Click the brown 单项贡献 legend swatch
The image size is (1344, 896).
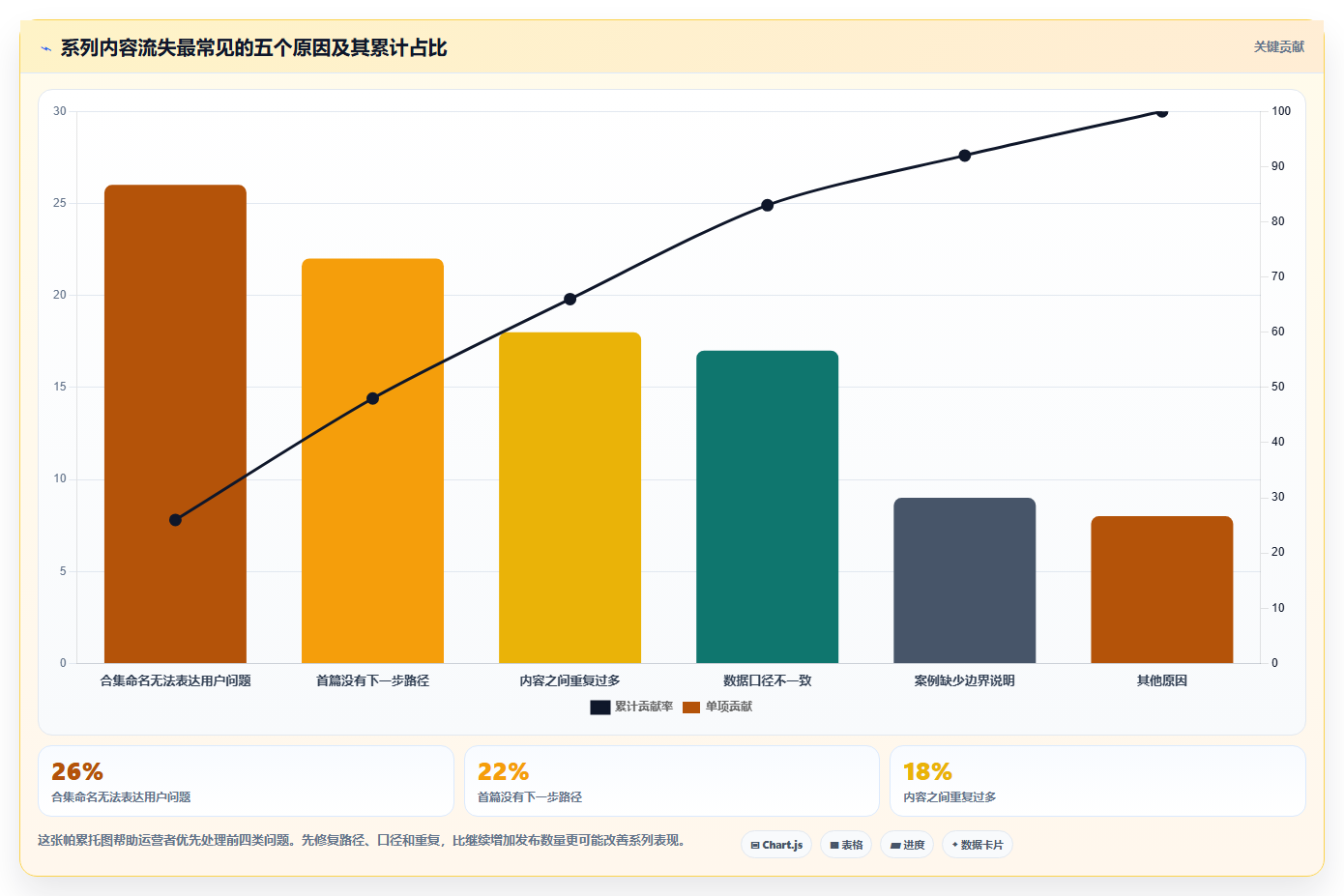691,708
